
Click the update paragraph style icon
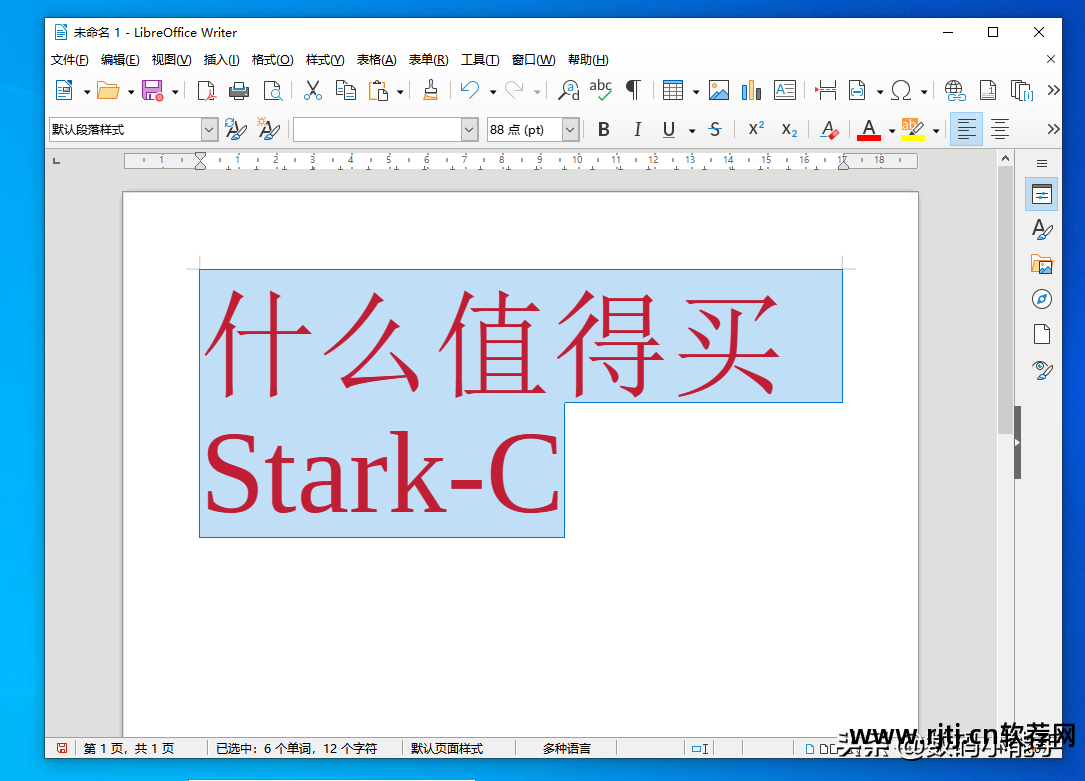click(235, 129)
